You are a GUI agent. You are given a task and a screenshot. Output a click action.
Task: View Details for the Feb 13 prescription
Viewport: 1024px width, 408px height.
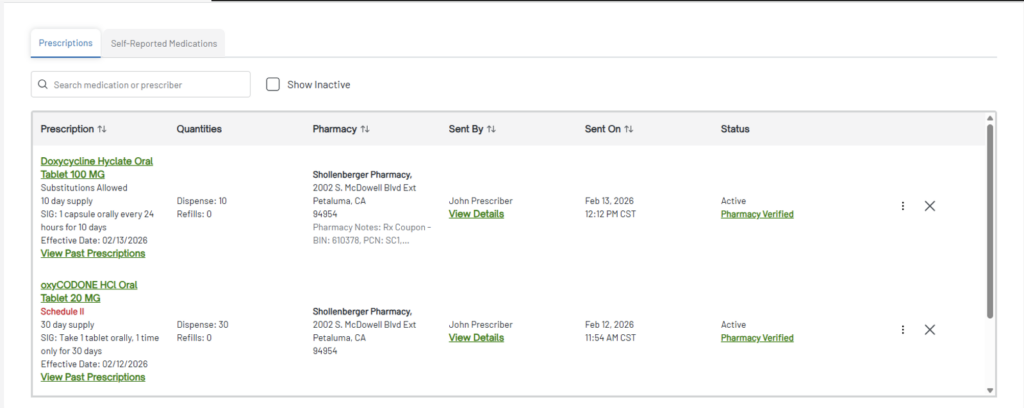476,214
